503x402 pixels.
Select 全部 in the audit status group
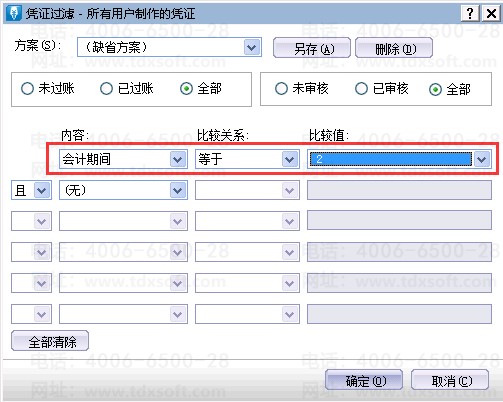435,89
